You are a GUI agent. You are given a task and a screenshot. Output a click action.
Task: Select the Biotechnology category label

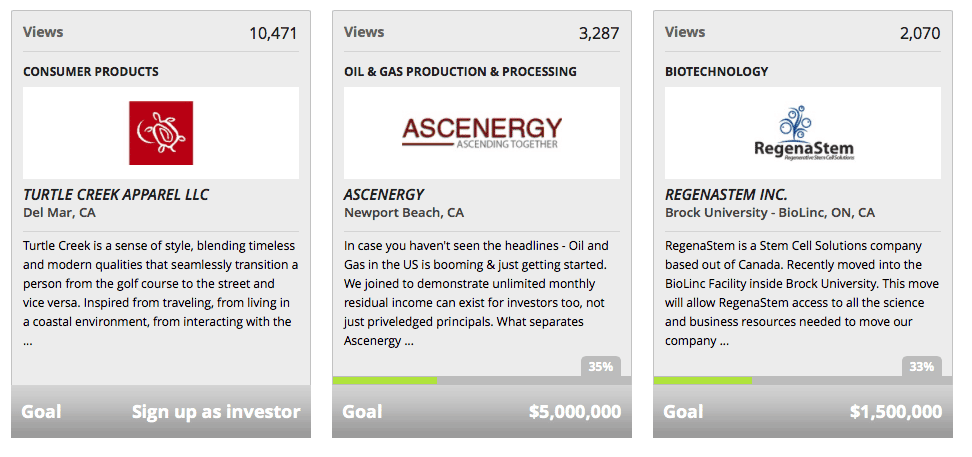click(x=717, y=72)
